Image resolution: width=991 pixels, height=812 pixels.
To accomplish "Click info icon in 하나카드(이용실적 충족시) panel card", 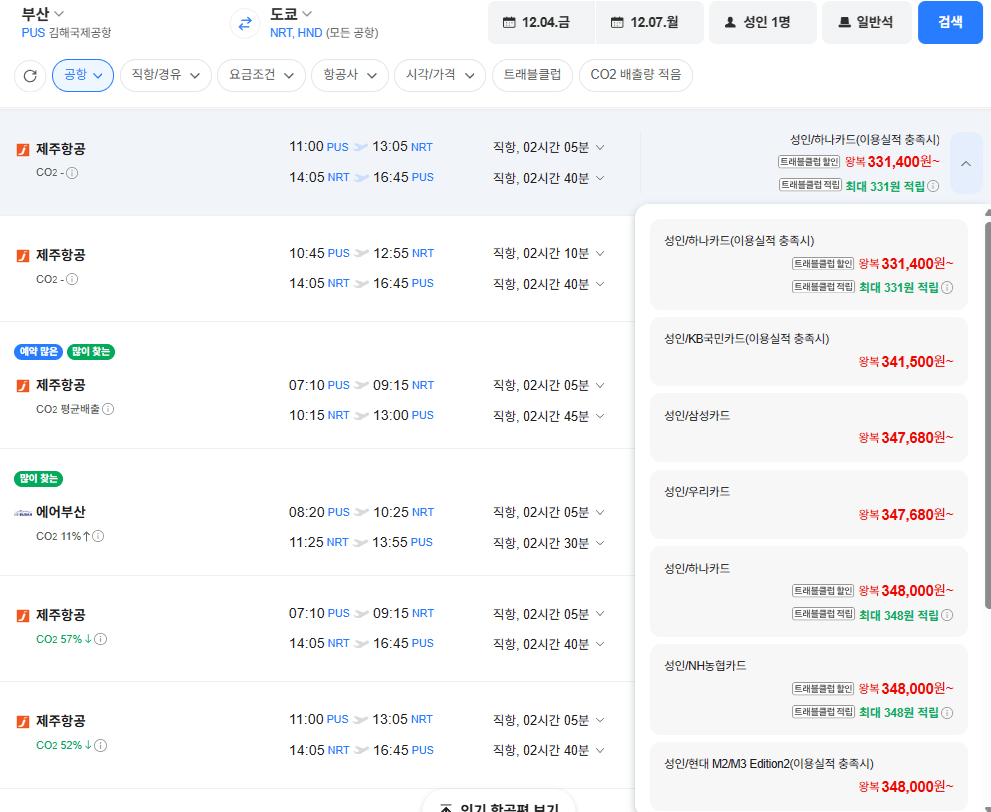I will [x=947, y=288].
